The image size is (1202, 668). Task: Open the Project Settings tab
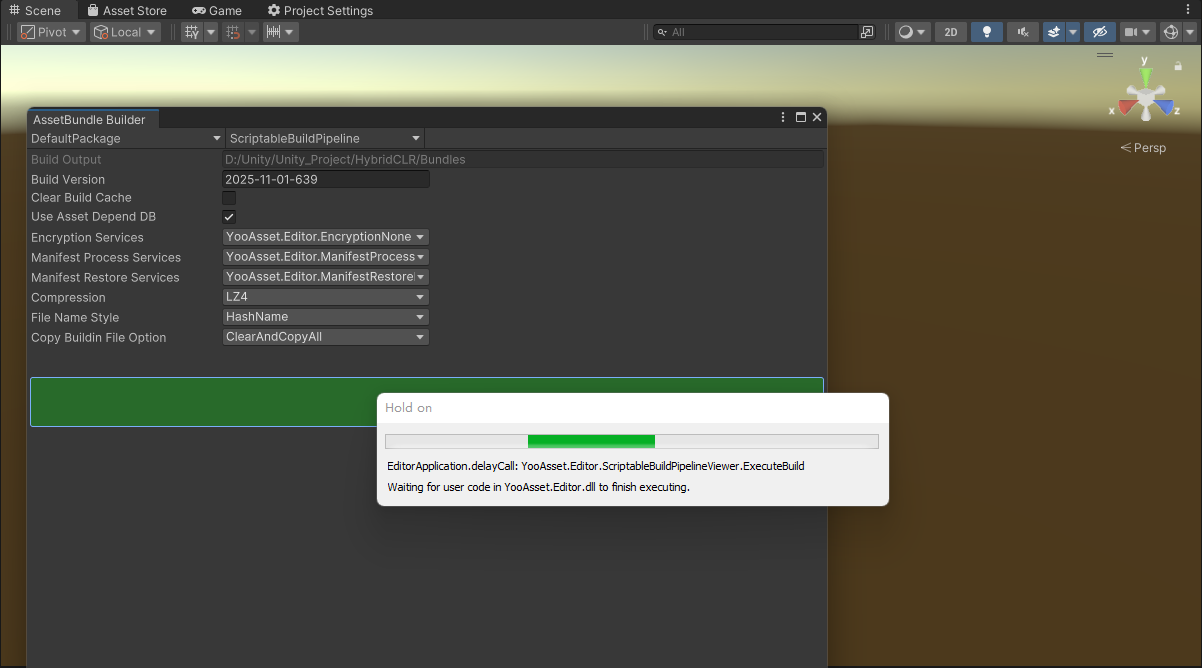(x=320, y=10)
